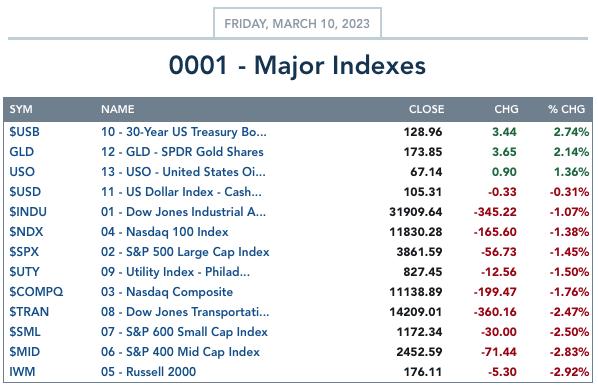Screen dimensions: 598x388
Task: Sort by CHG column header
Action: [506, 109]
